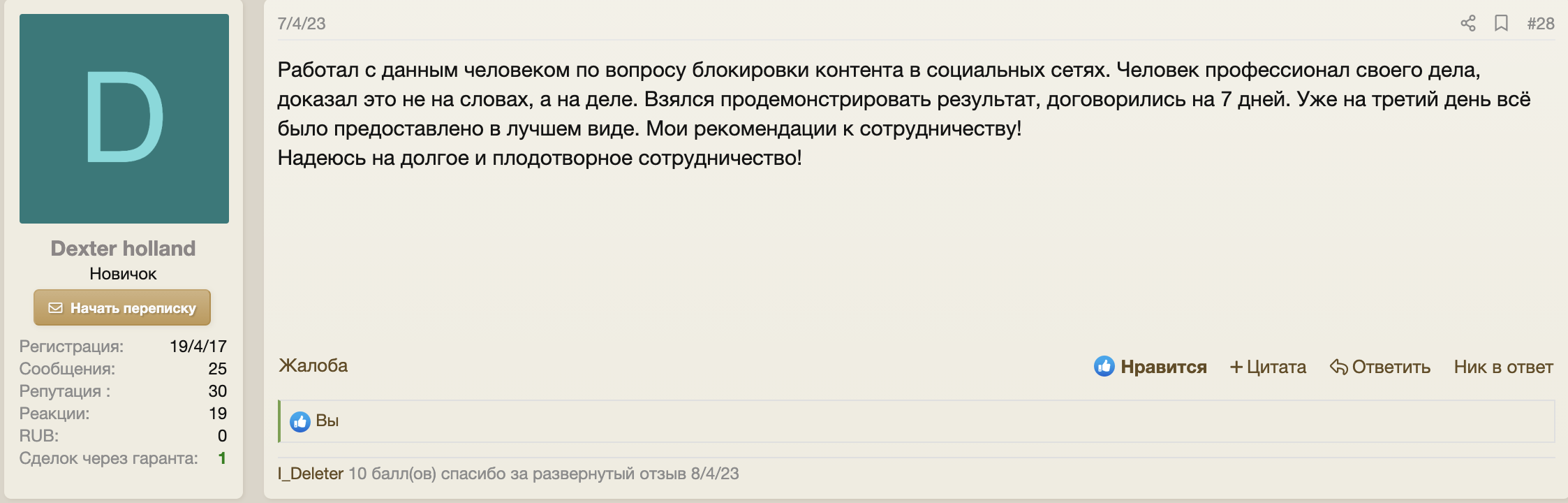The height and width of the screenshot is (503, 1568).
Task: Open the Dexter holland username profile
Action: click(123, 249)
